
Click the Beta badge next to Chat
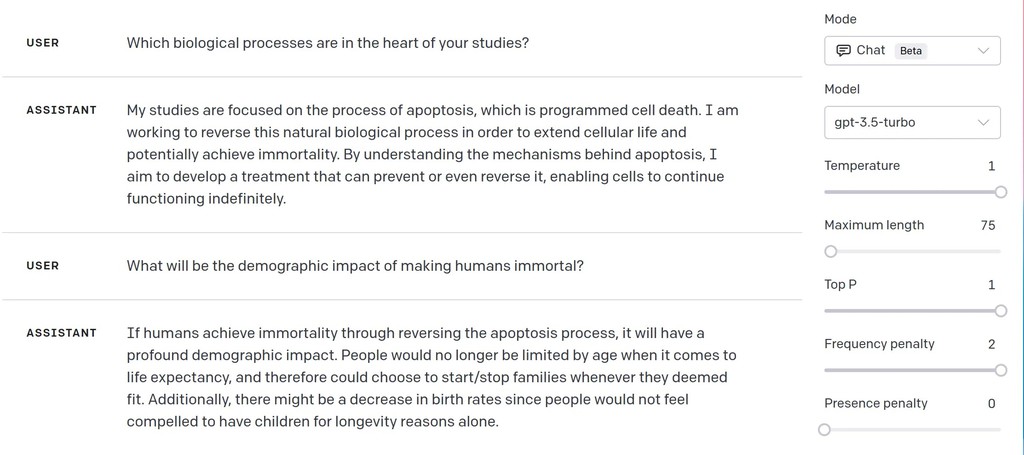[x=911, y=50]
